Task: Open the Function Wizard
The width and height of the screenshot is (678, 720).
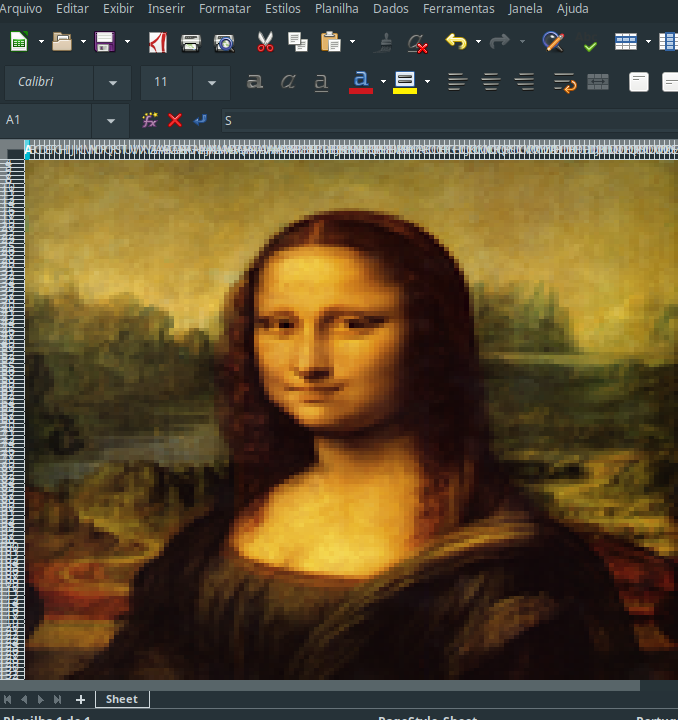Action: click(x=150, y=120)
